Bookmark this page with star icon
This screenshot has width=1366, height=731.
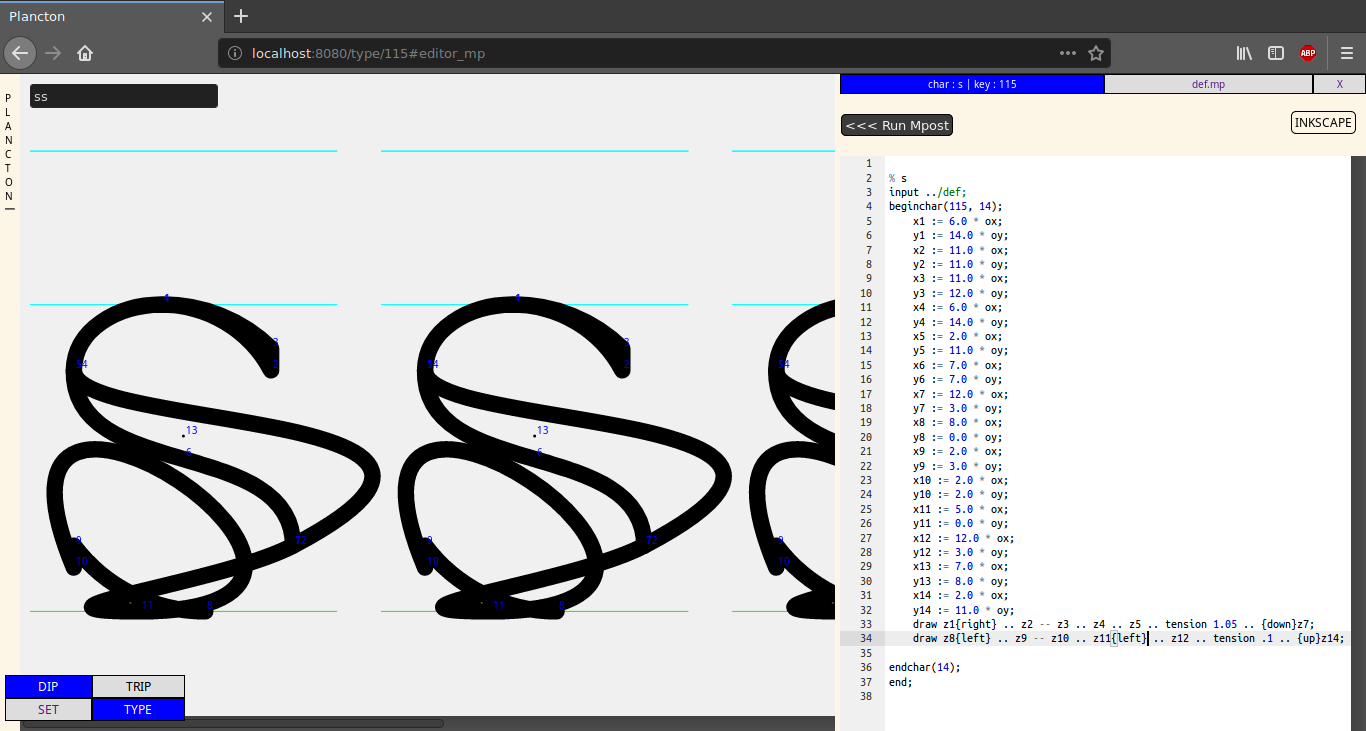[x=1096, y=53]
